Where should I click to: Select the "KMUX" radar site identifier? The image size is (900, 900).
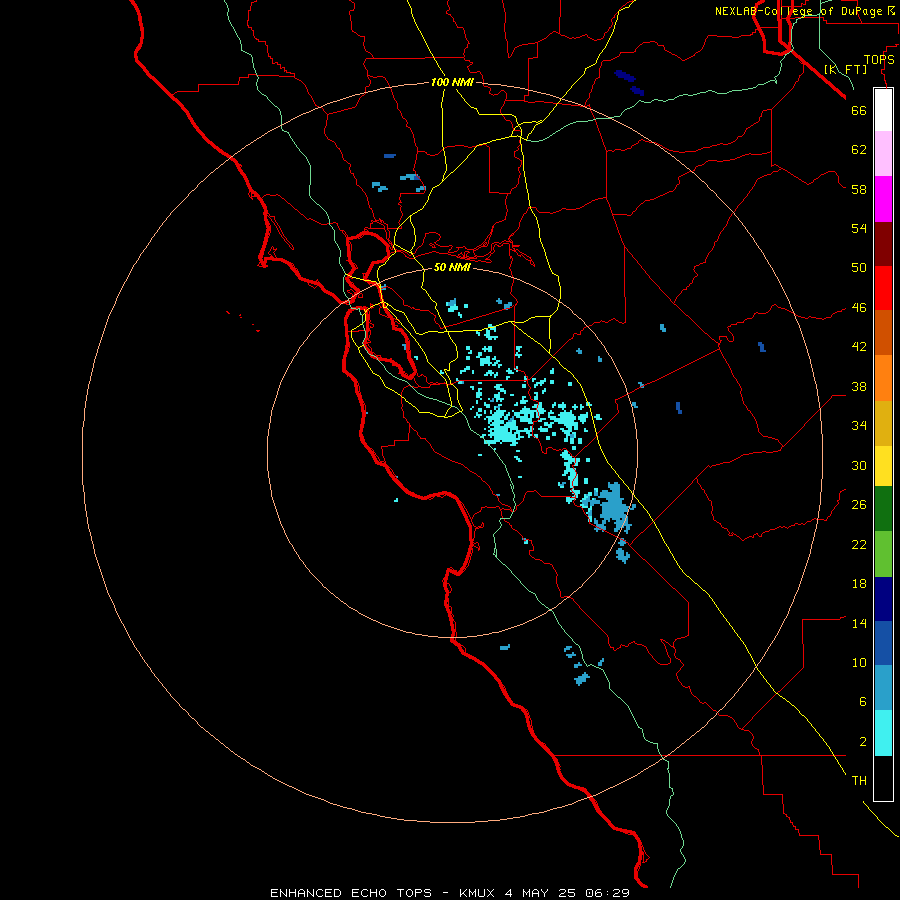[x=476, y=893]
